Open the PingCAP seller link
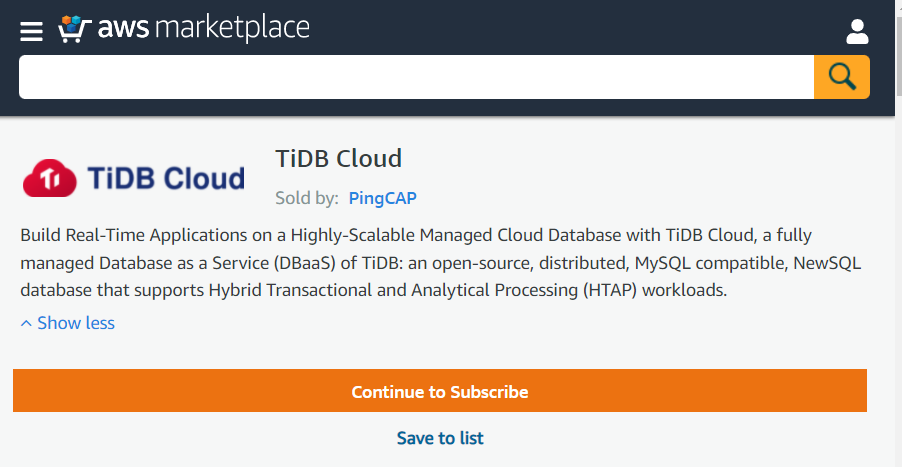 [x=382, y=198]
